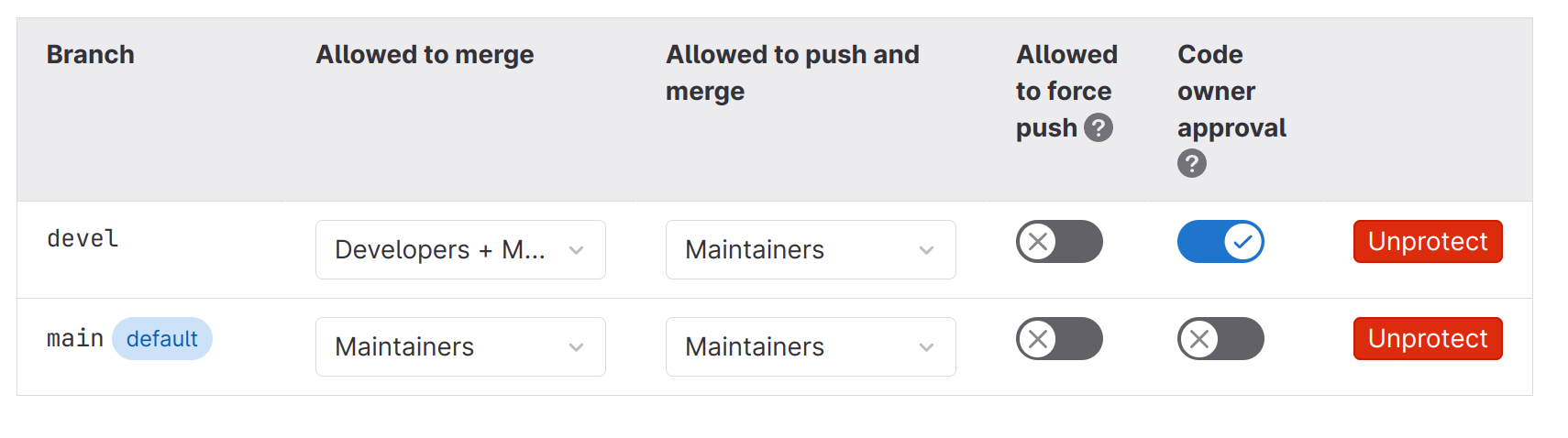Viewport: 1568px width, 438px height.
Task: Open devel 'Developers + M...' merge dropdown
Action: 440,250
